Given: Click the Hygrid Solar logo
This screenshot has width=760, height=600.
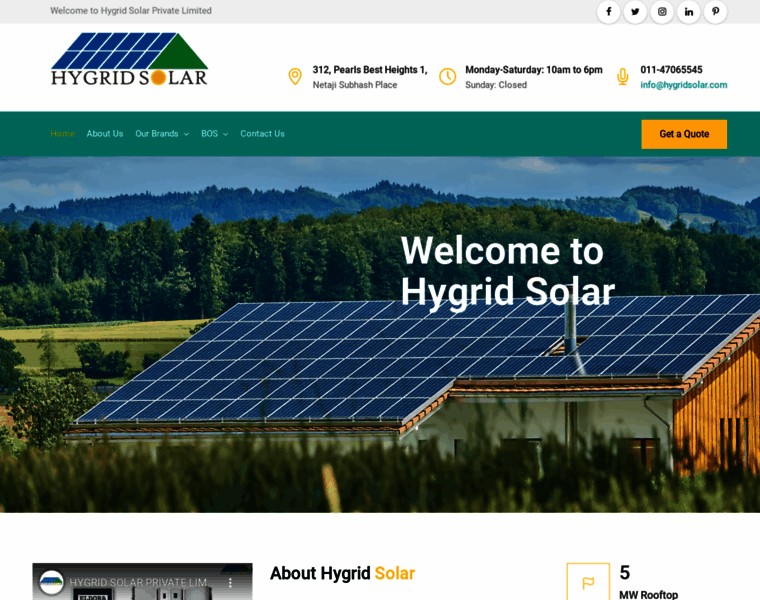Looking at the screenshot, I should (x=129, y=59).
